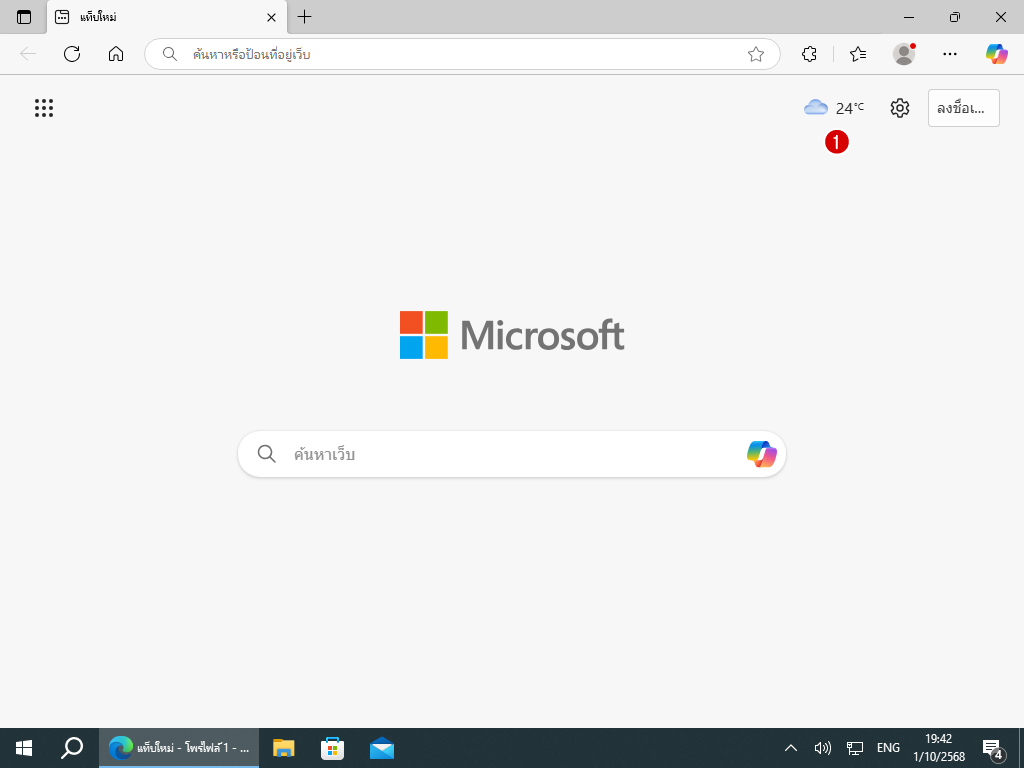Open the Favorites list icon
Image resolution: width=1024 pixels, height=768 pixels.
[x=858, y=54]
